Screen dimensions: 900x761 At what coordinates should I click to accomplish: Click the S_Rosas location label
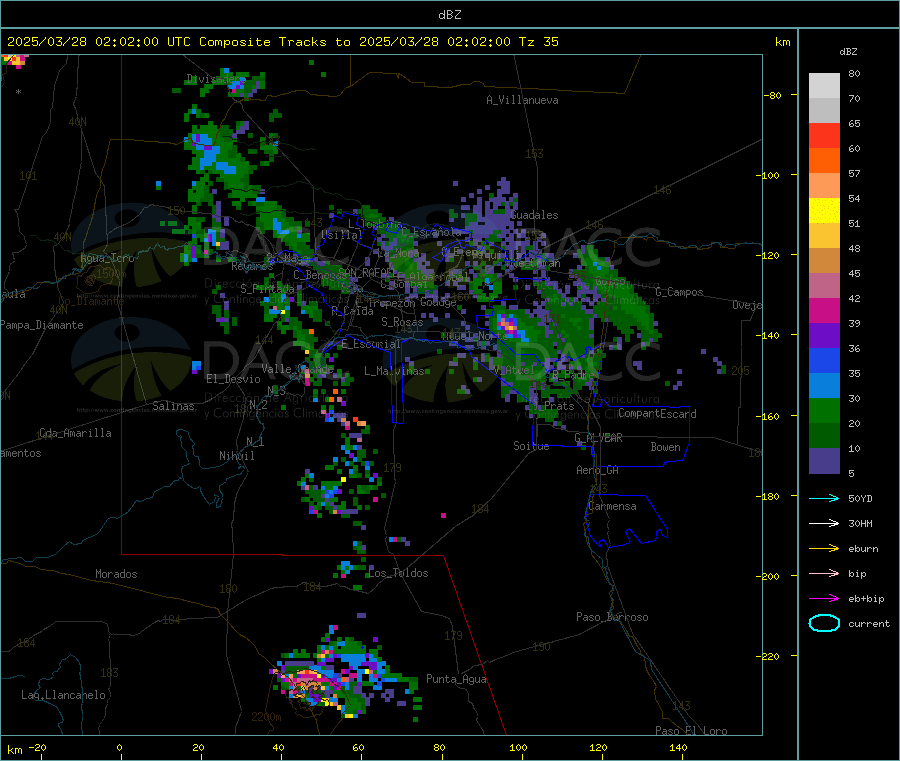click(x=402, y=322)
